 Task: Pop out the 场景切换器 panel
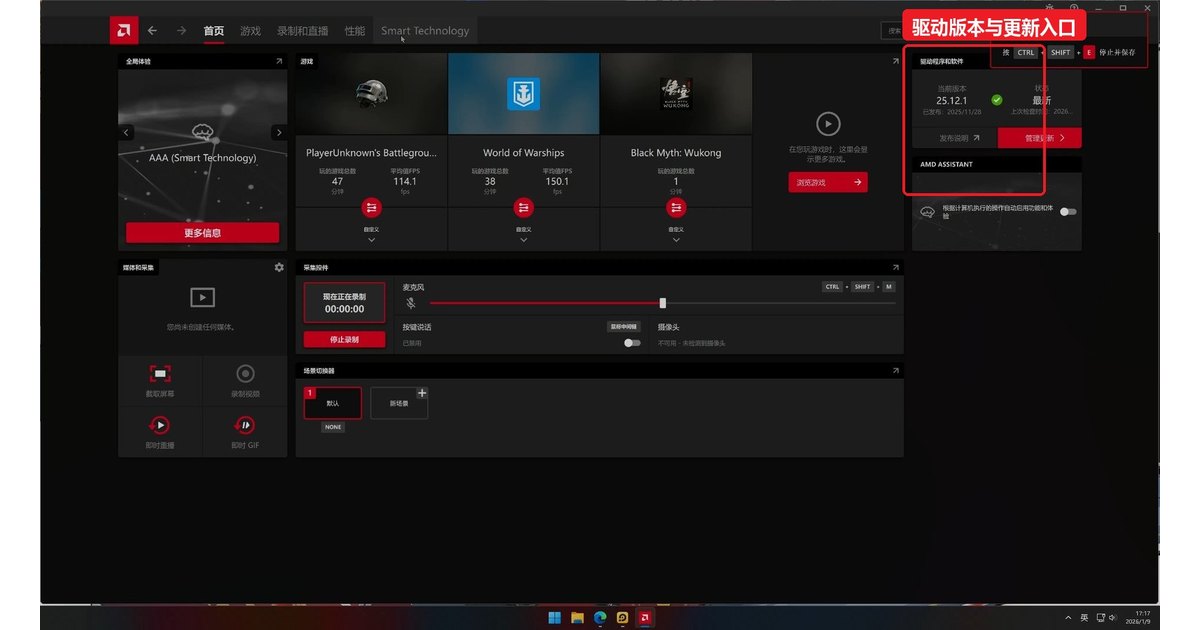click(x=895, y=370)
